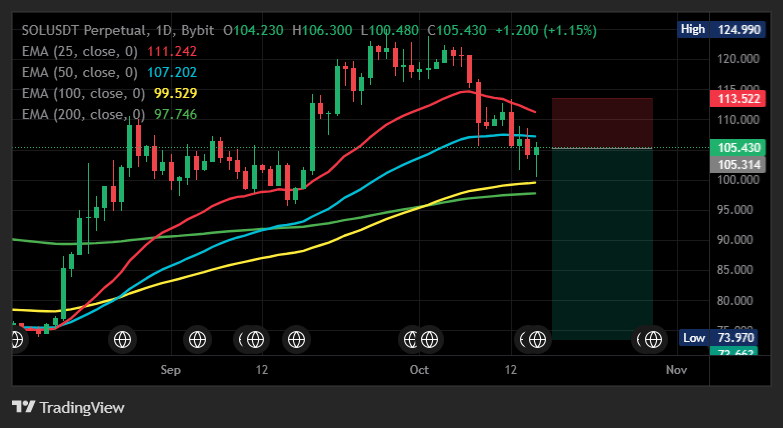Click the globe event icon under the latest candle
Screen dimensions: 783x428
(537, 340)
